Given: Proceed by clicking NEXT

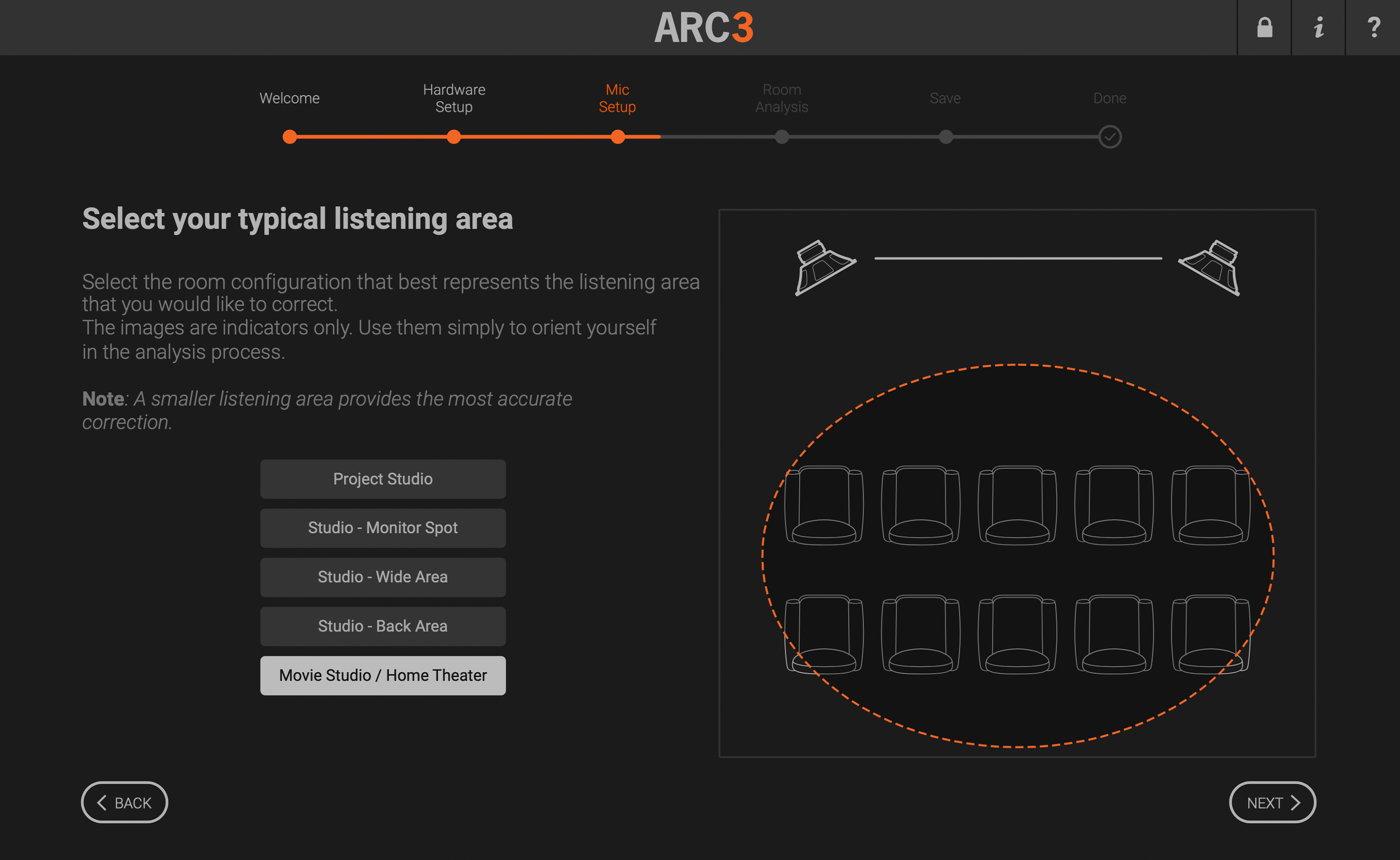Looking at the screenshot, I should click(1272, 803).
